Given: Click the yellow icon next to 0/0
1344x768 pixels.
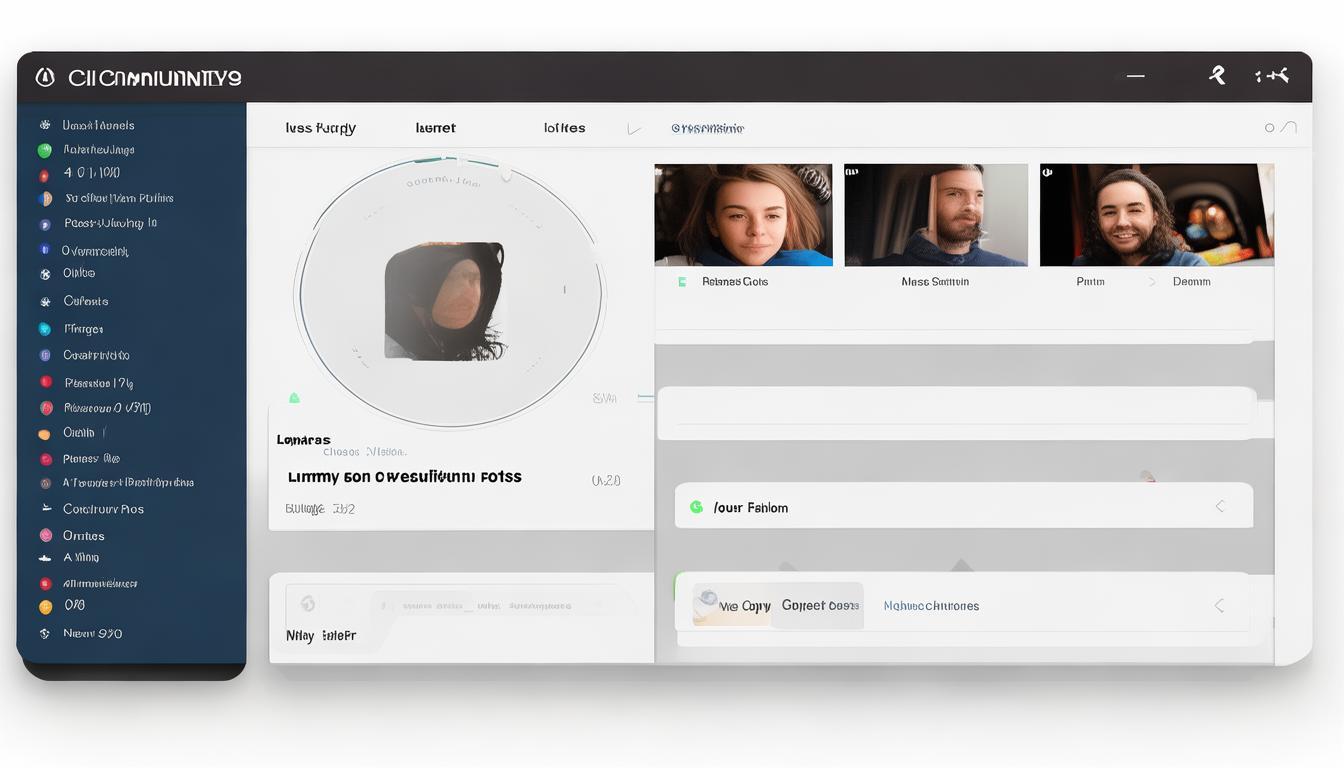Looking at the screenshot, I should [x=44, y=606].
